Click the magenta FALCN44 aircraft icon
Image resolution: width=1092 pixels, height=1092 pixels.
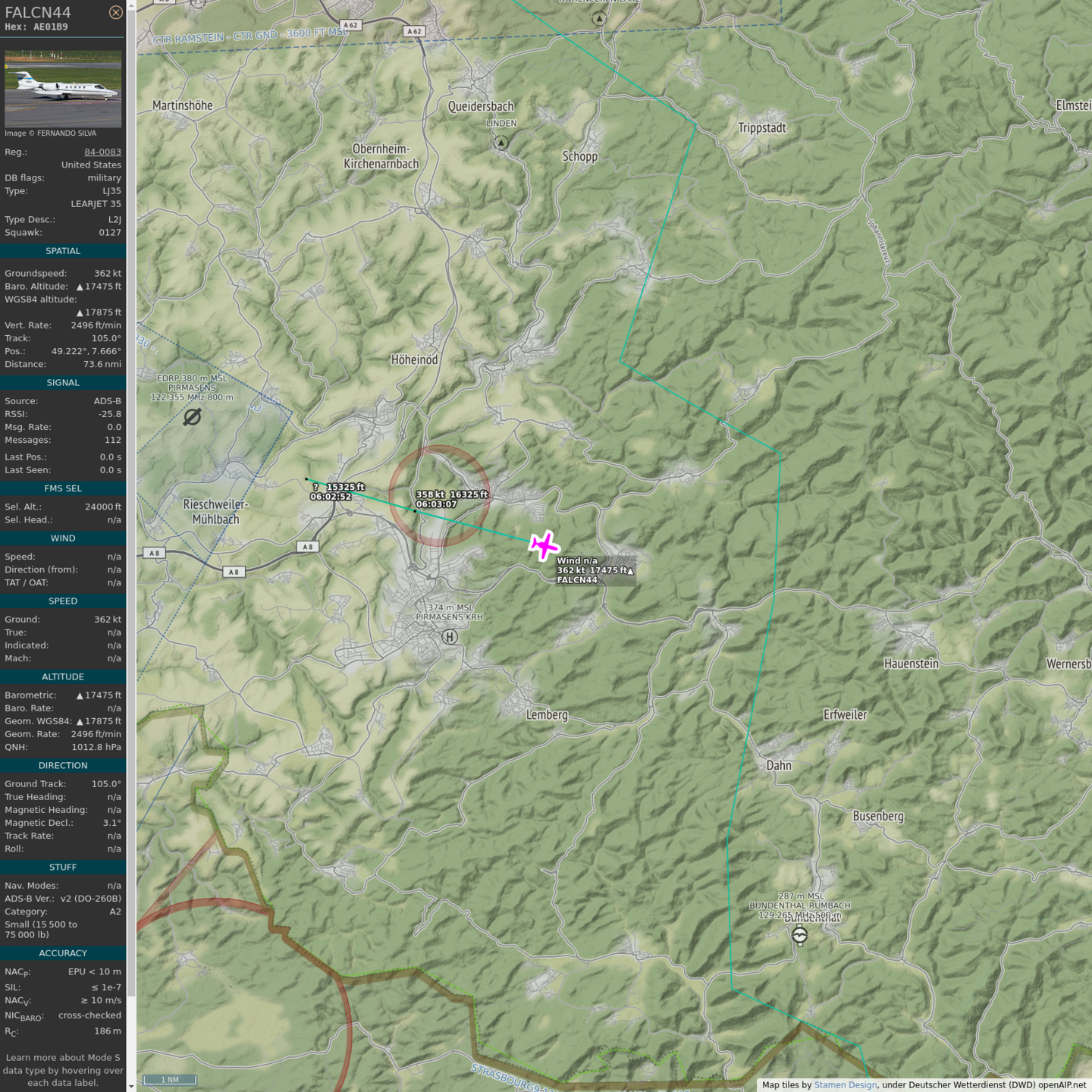(544, 545)
